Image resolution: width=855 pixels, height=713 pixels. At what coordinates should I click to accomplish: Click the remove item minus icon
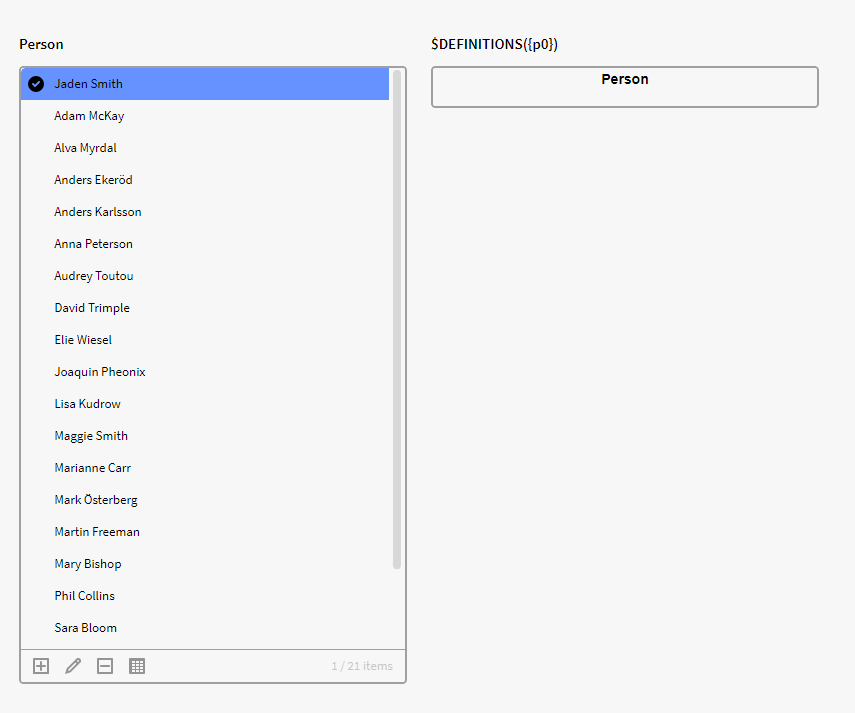(105, 666)
